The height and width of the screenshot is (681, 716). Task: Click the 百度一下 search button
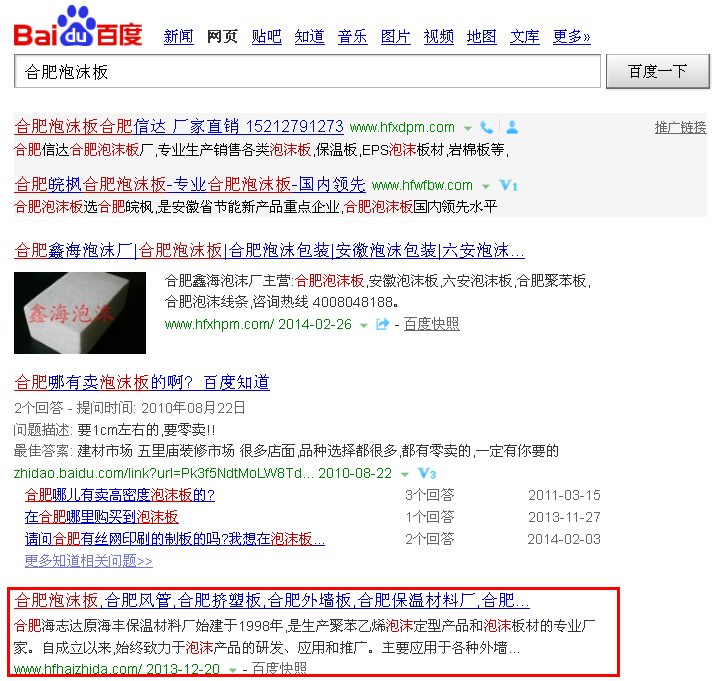(x=658, y=71)
